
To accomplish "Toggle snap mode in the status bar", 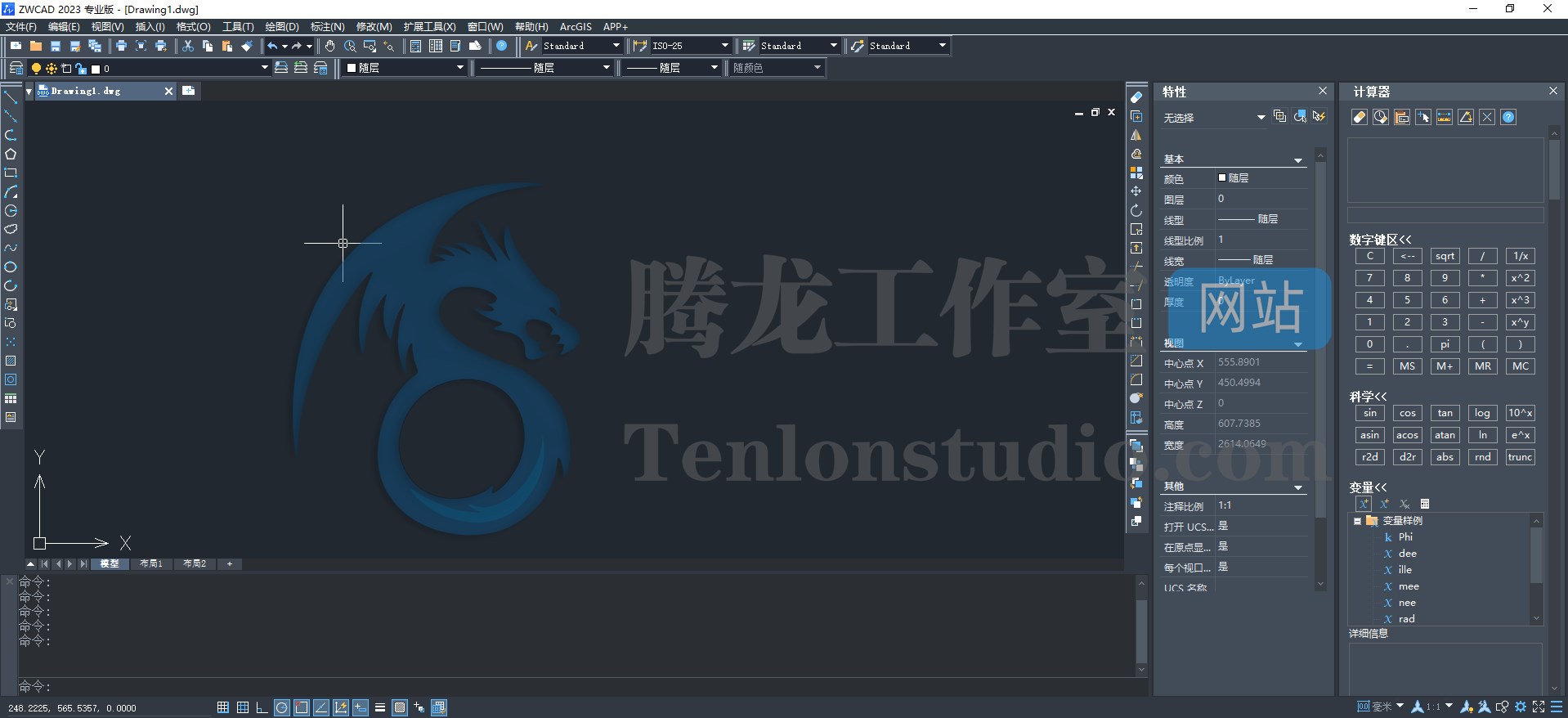I will point(223,707).
